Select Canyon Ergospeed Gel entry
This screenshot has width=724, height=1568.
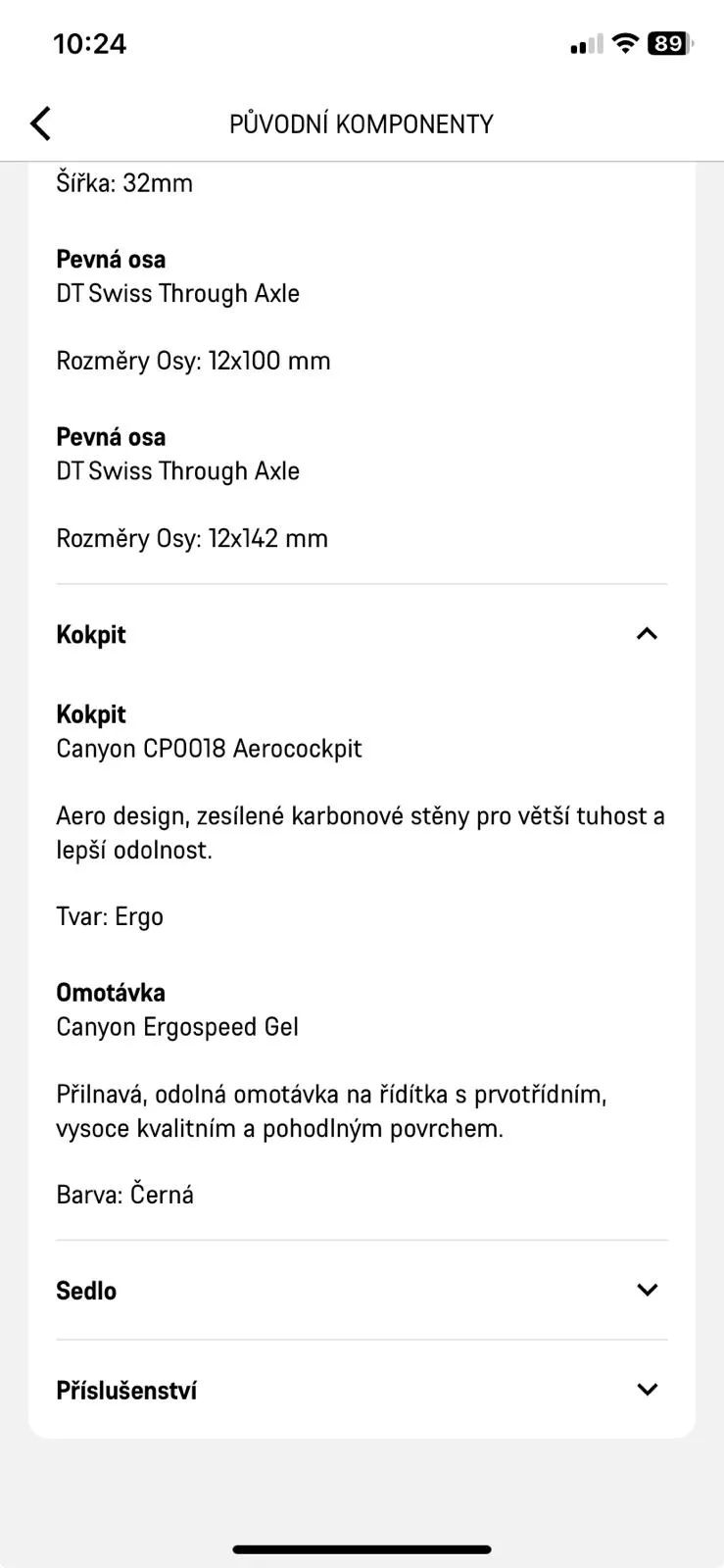177,1027
